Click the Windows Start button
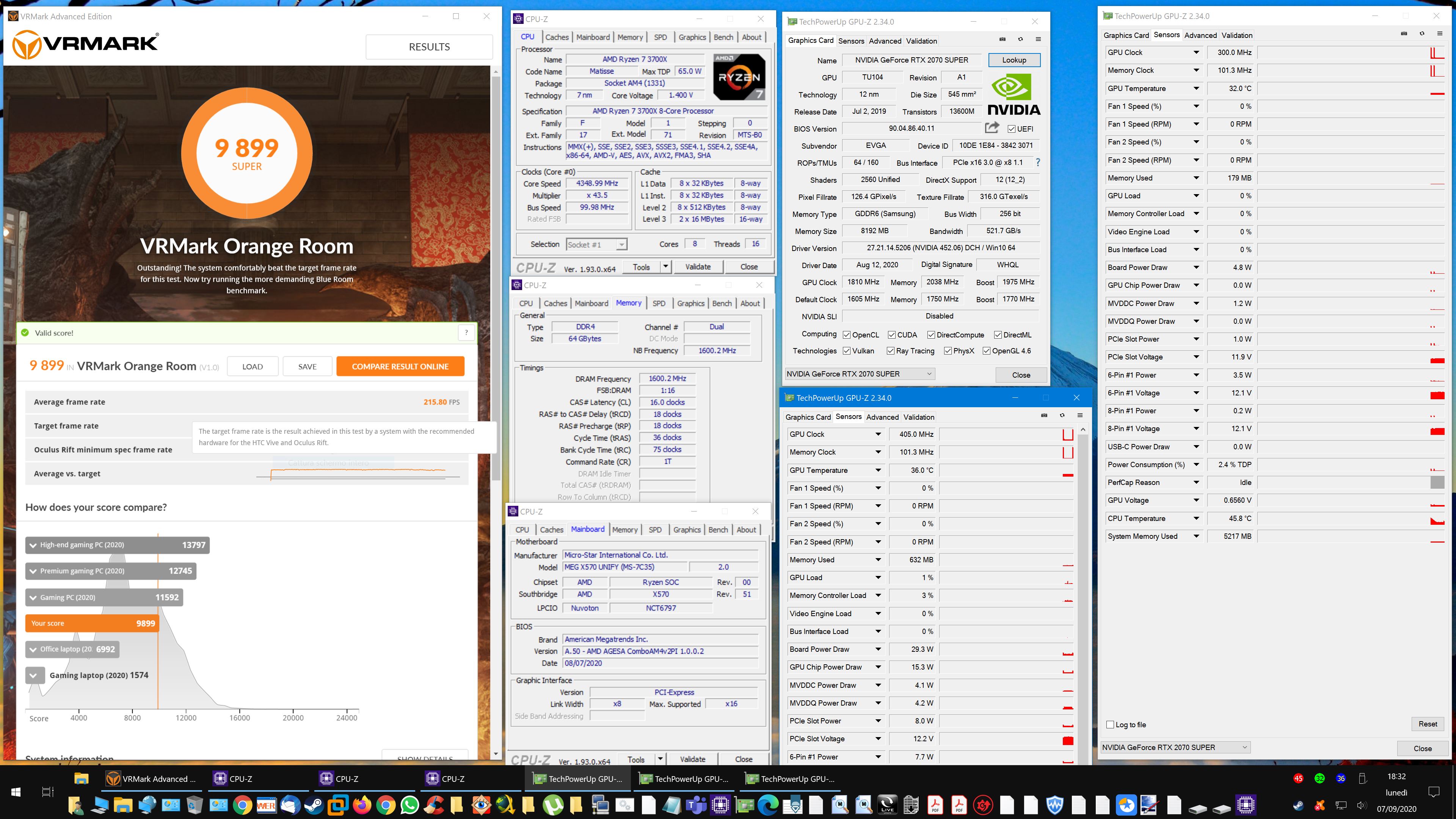This screenshot has height=819, width=1456. [16, 792]
